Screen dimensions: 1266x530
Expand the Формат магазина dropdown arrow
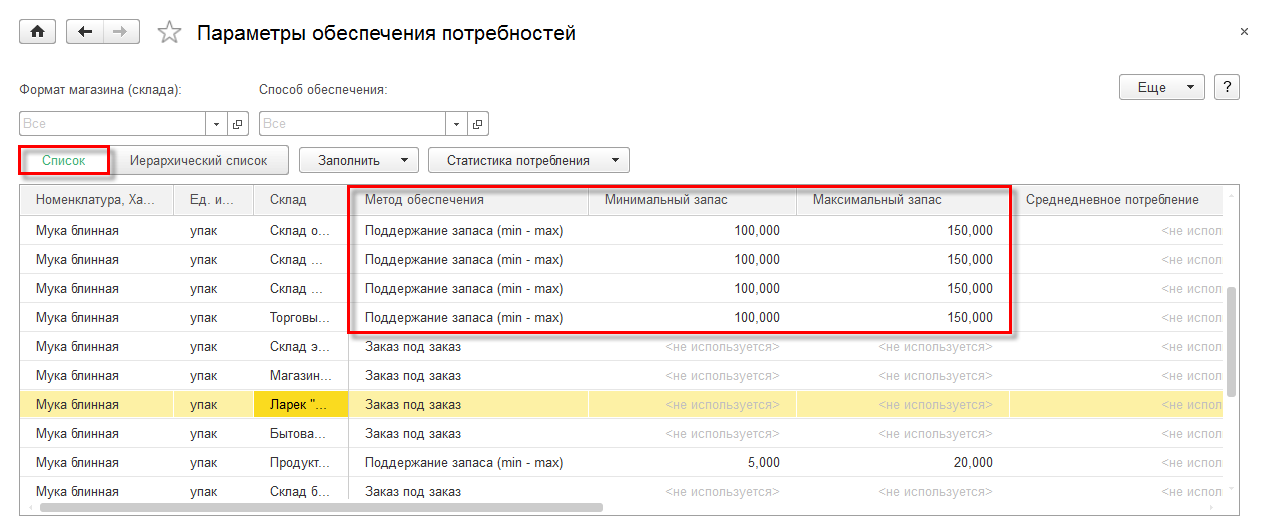click(x=217, y=124)
